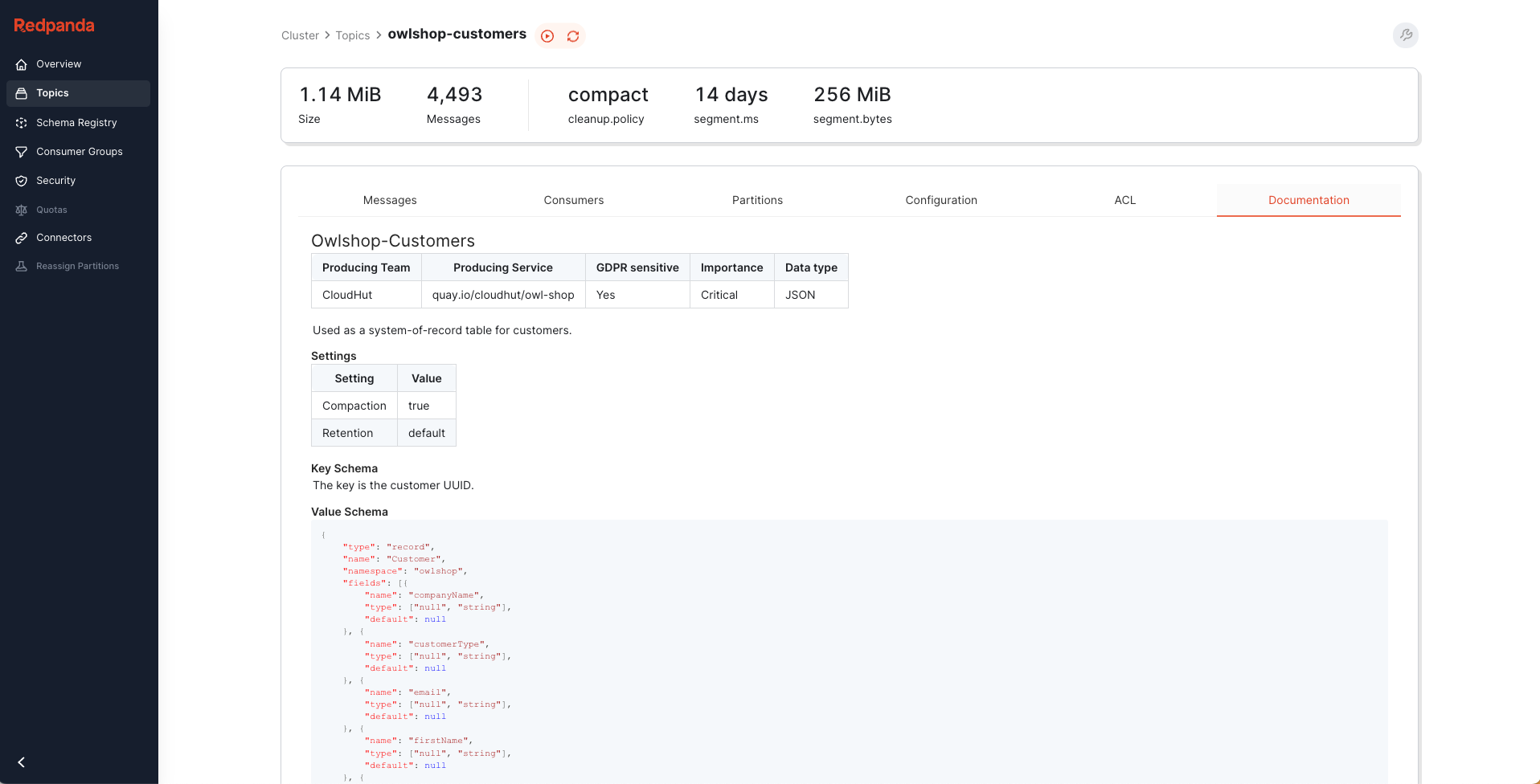Click the Security shield icon

click(22, 181)
